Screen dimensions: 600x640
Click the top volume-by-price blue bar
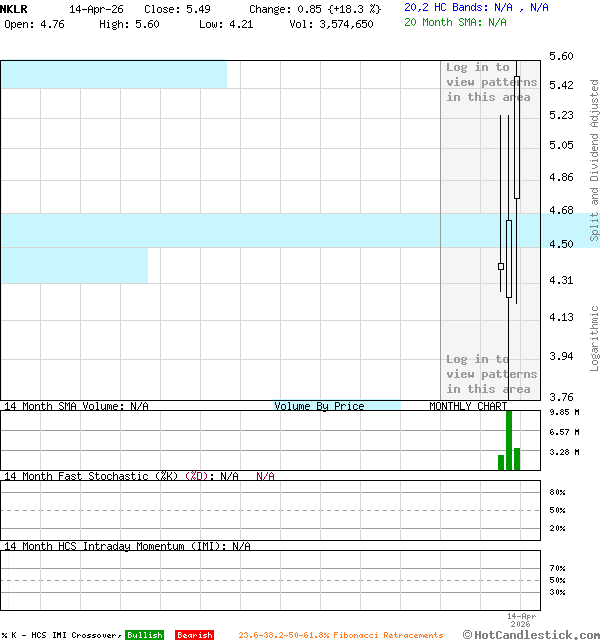[x=113, y=74]
